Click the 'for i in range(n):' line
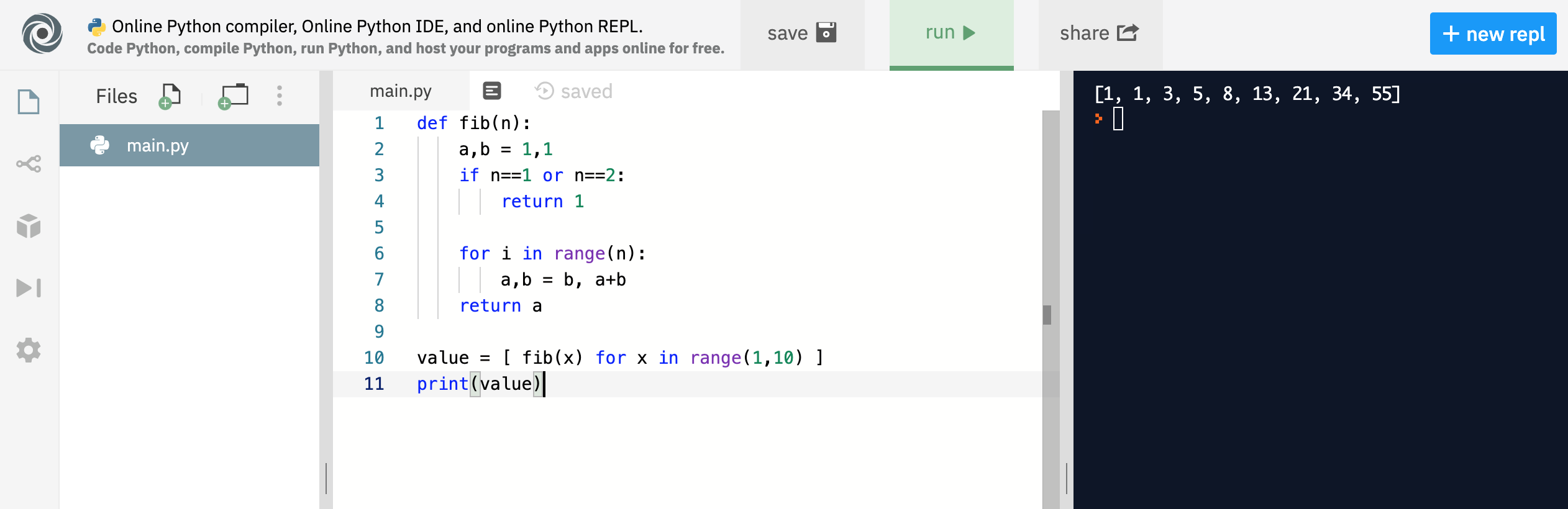 click(552, 253)
